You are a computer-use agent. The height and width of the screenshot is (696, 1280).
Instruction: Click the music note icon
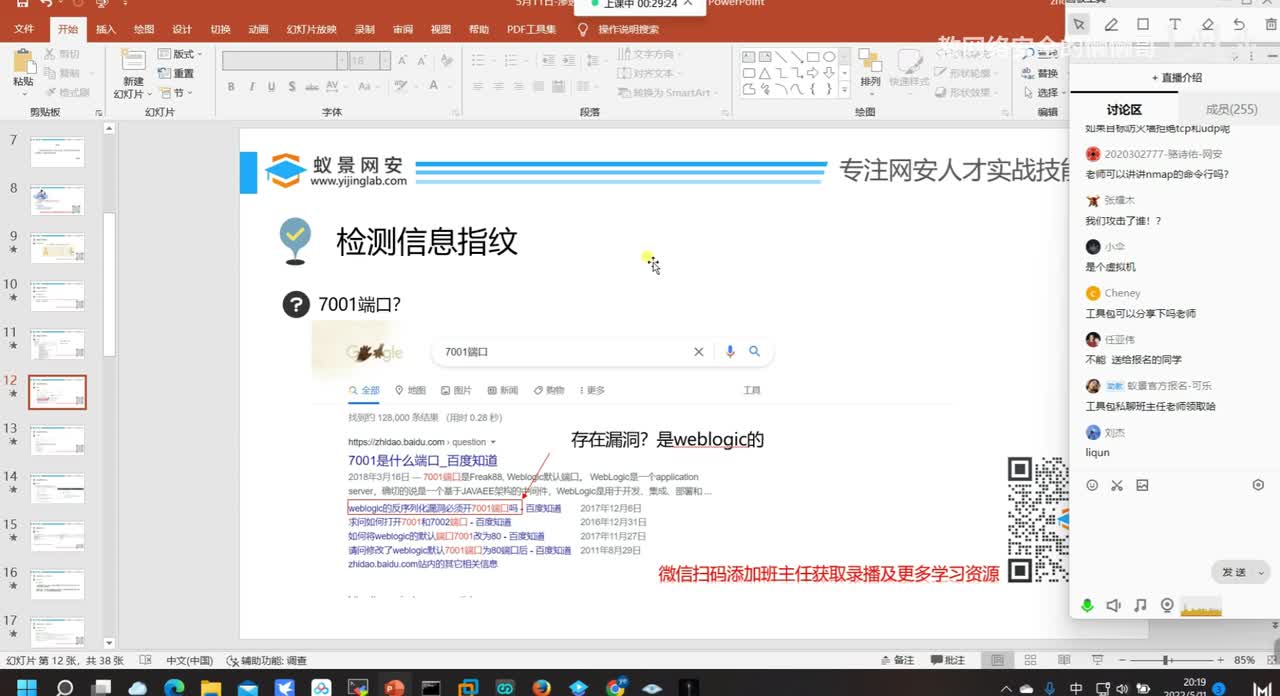(1140, 605)
